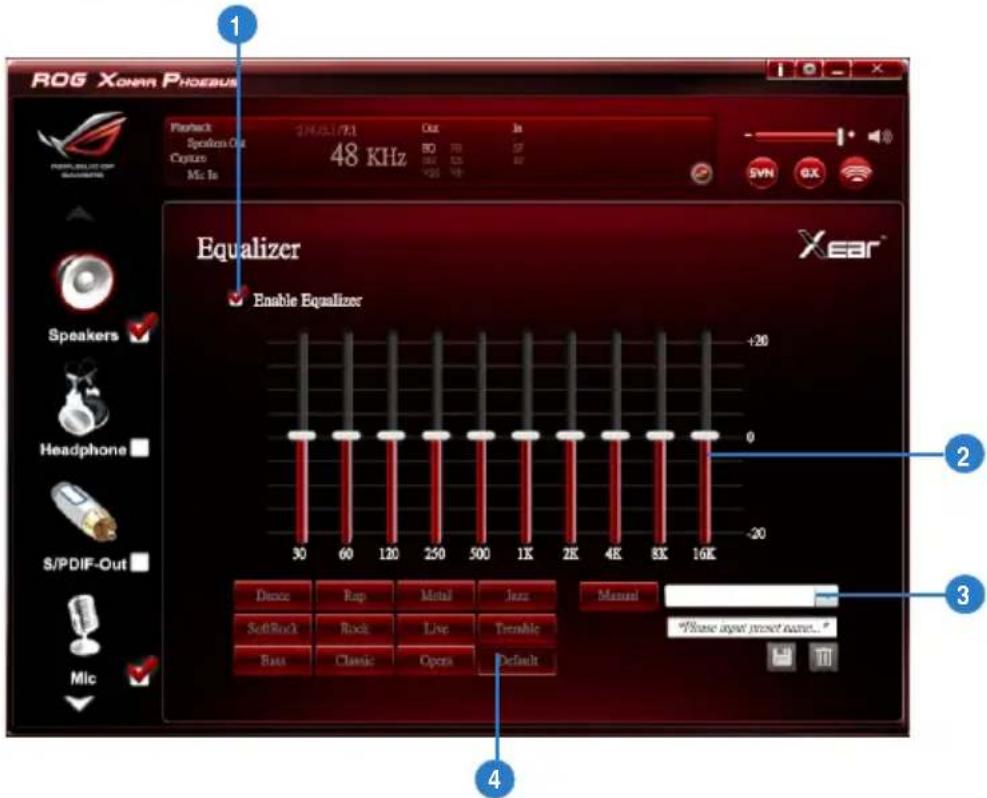Click the 250 Hz equalizer slider handle
The width and height of the screenshot is (987, 798).
click(x=436, y=436)
